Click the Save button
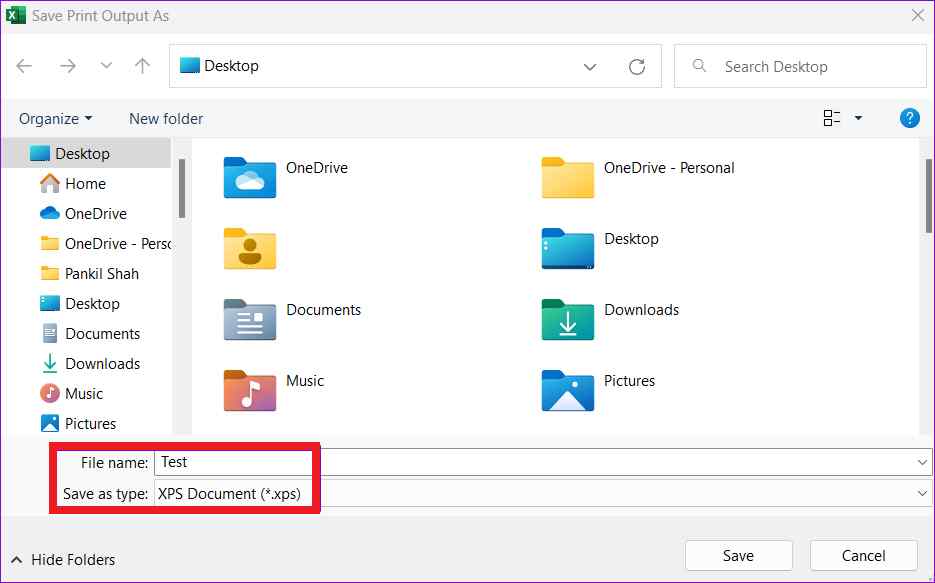The width and height of the screenshot is (935, 583). pyautogui.click(x=739, y=556)
